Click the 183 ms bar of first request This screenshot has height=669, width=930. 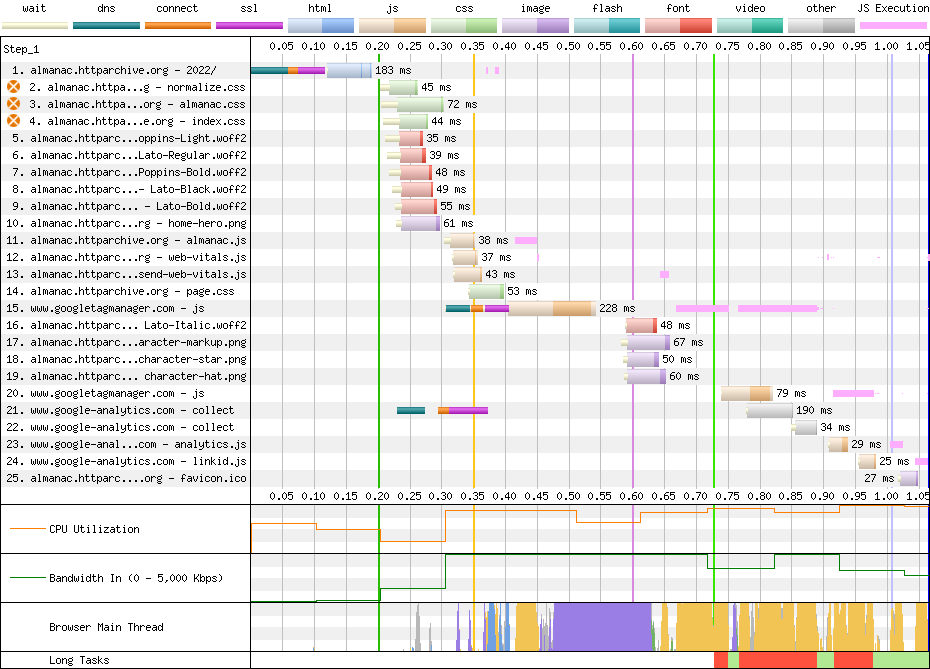click(349, 70)
